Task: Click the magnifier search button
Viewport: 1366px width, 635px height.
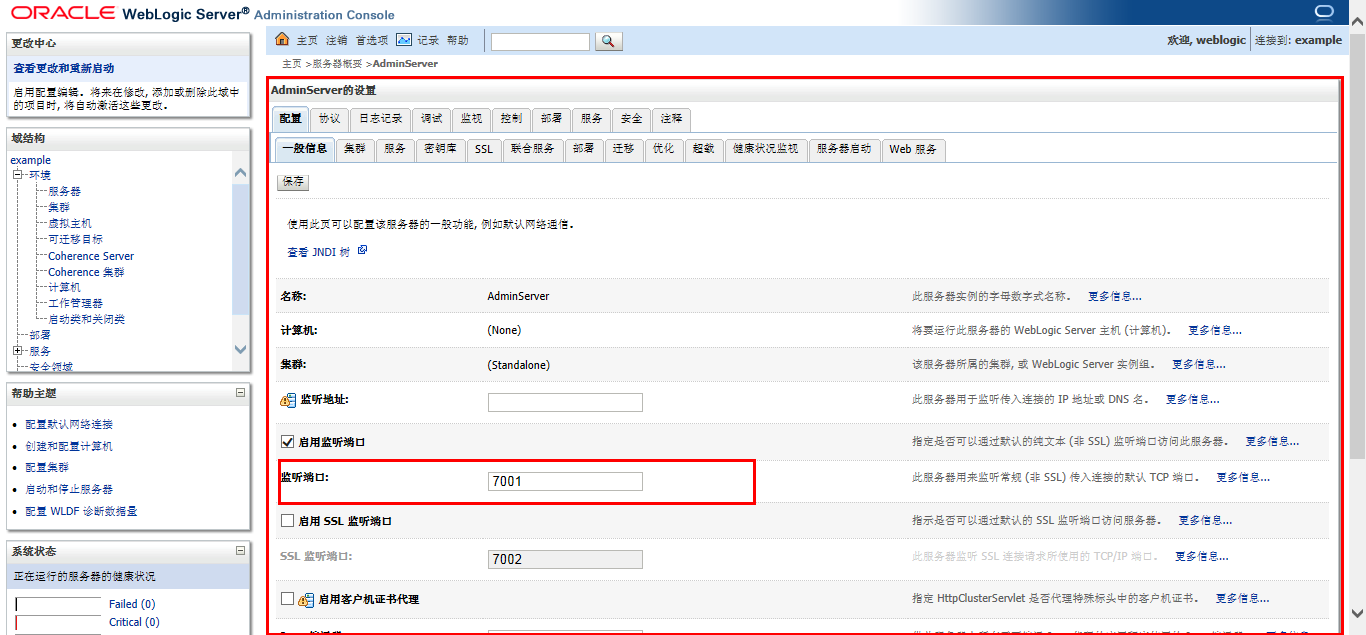Action: pyautogui.click(x=609, y=41)
